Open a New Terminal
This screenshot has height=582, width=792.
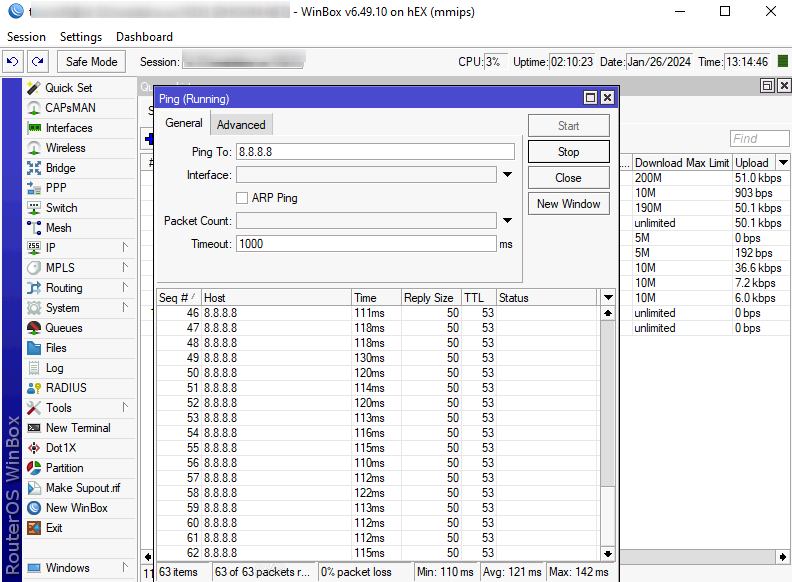pyautogui.click(x=78, y=428)
